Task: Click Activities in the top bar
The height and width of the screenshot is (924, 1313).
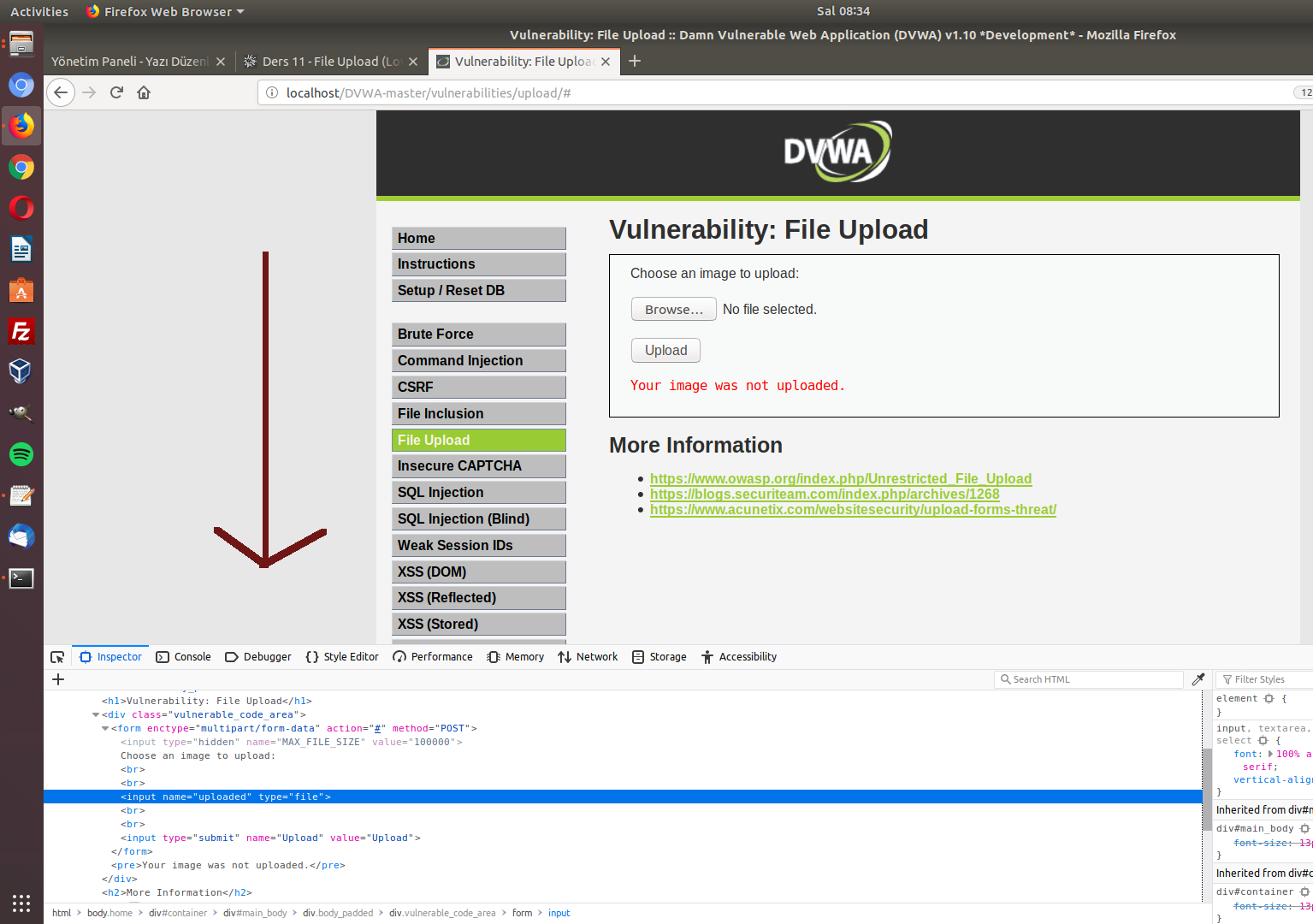Action: coord(39,11)
